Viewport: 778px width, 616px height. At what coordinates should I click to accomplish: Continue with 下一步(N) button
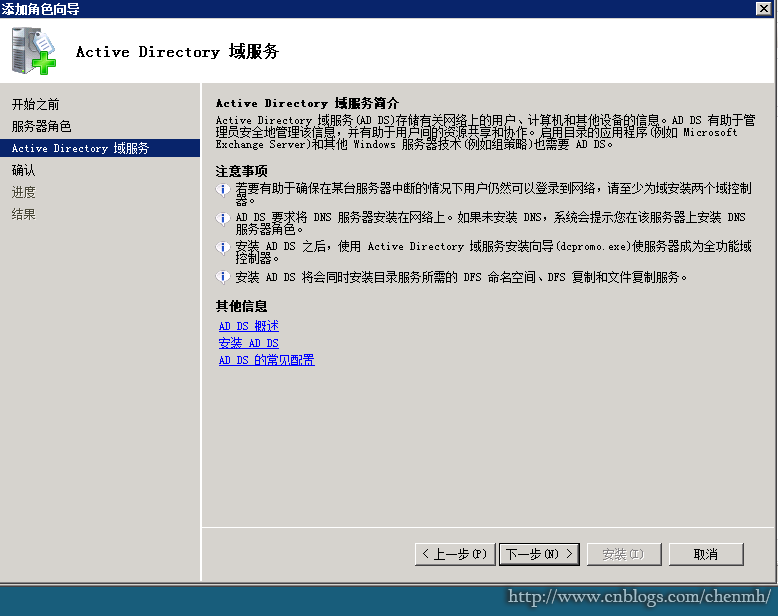coord(539,554)
